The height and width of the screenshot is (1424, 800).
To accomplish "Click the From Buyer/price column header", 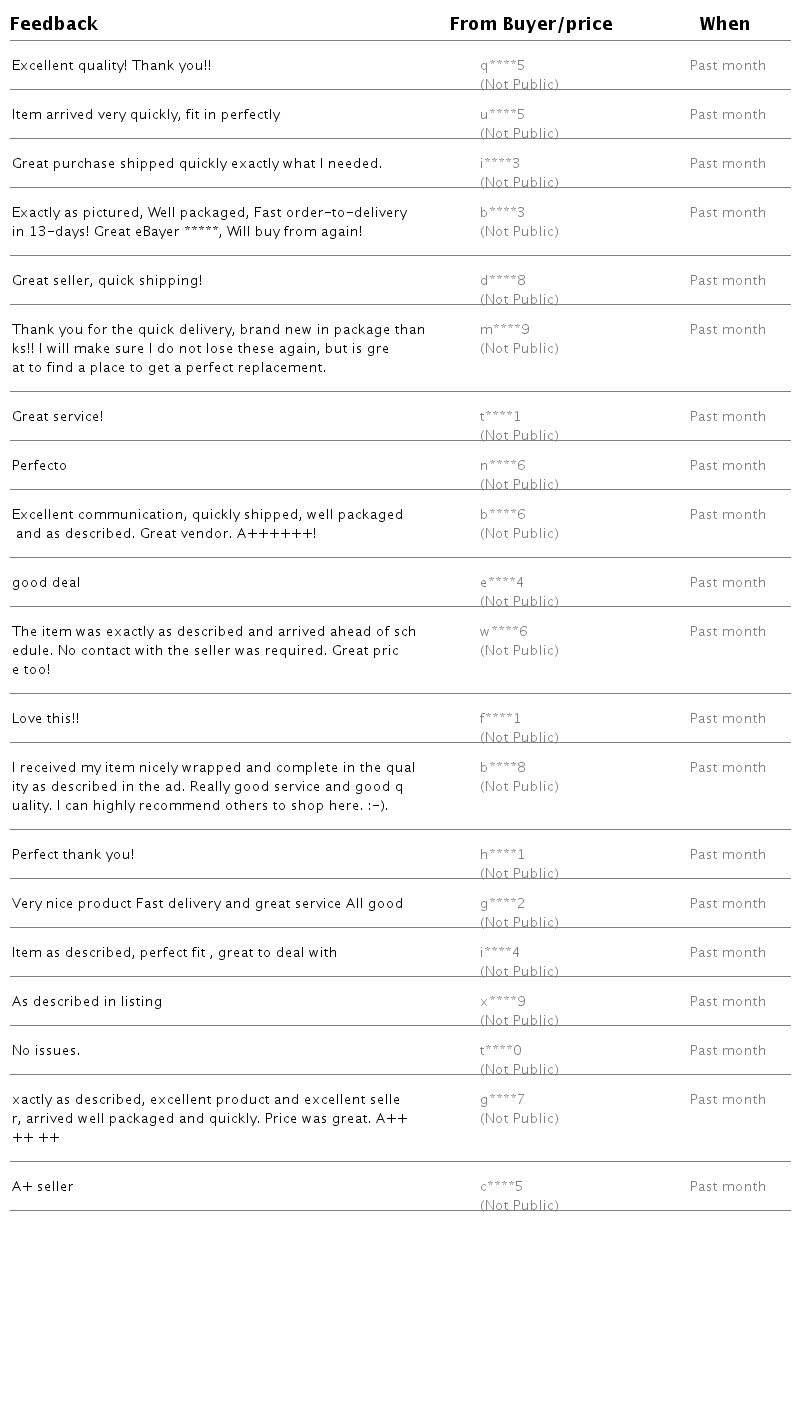I will [530, 24].
